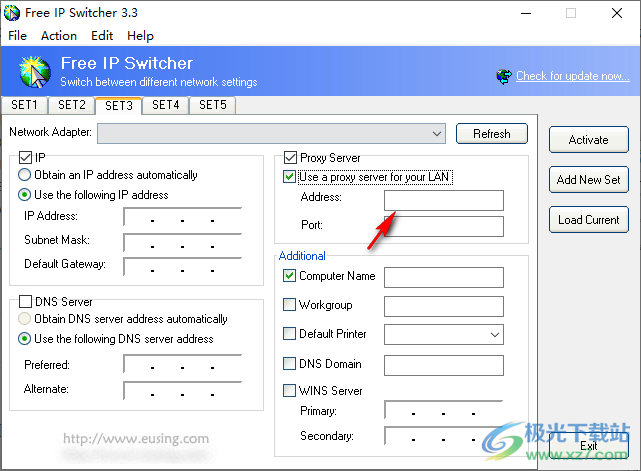Switch to the SET4 tab
Image resolution: width=641 pixels, height=471 pixels.
point(166,105)
